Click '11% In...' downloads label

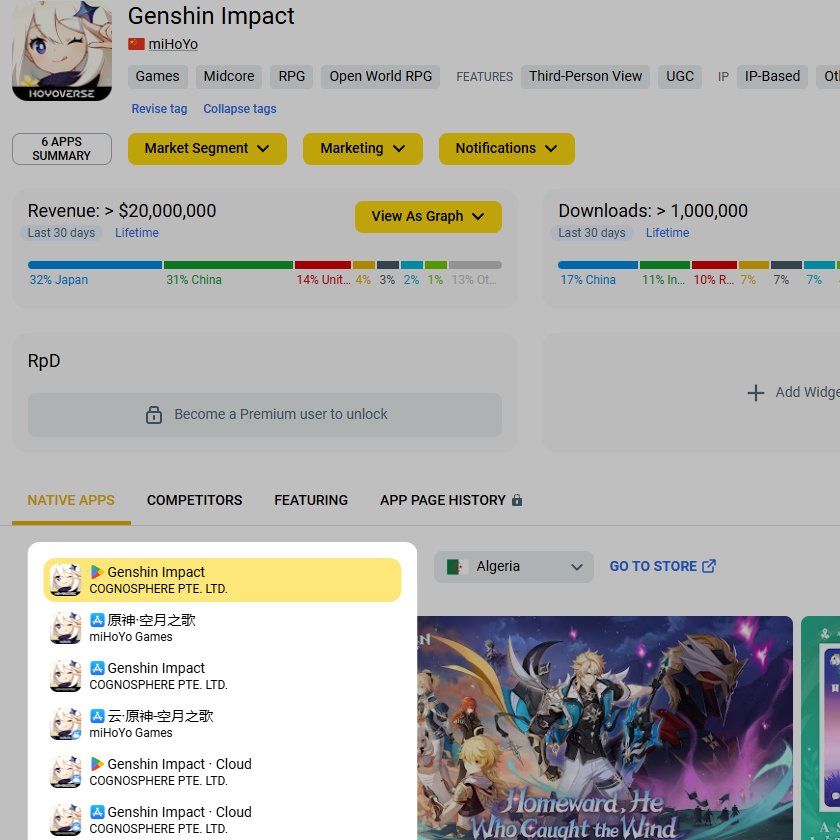point(663,280)
